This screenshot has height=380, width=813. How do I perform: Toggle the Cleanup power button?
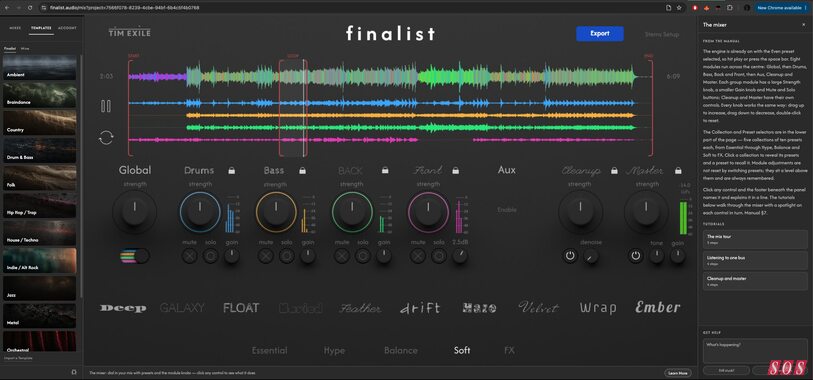[x=570, y=256]
